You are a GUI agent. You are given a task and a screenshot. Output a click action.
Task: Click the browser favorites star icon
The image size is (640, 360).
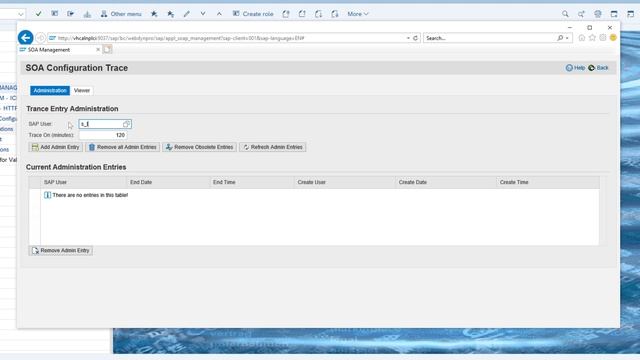click(x=592, y=38)
